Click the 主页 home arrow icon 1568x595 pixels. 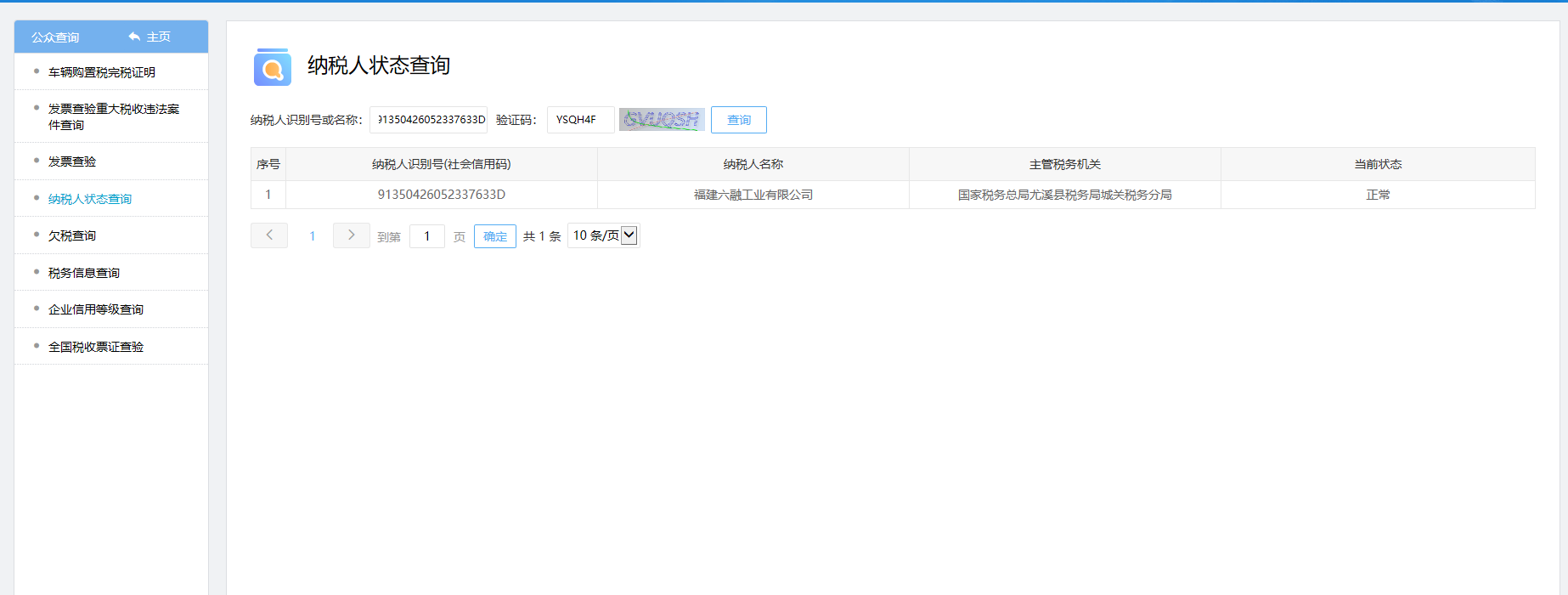tap(134, 37)
